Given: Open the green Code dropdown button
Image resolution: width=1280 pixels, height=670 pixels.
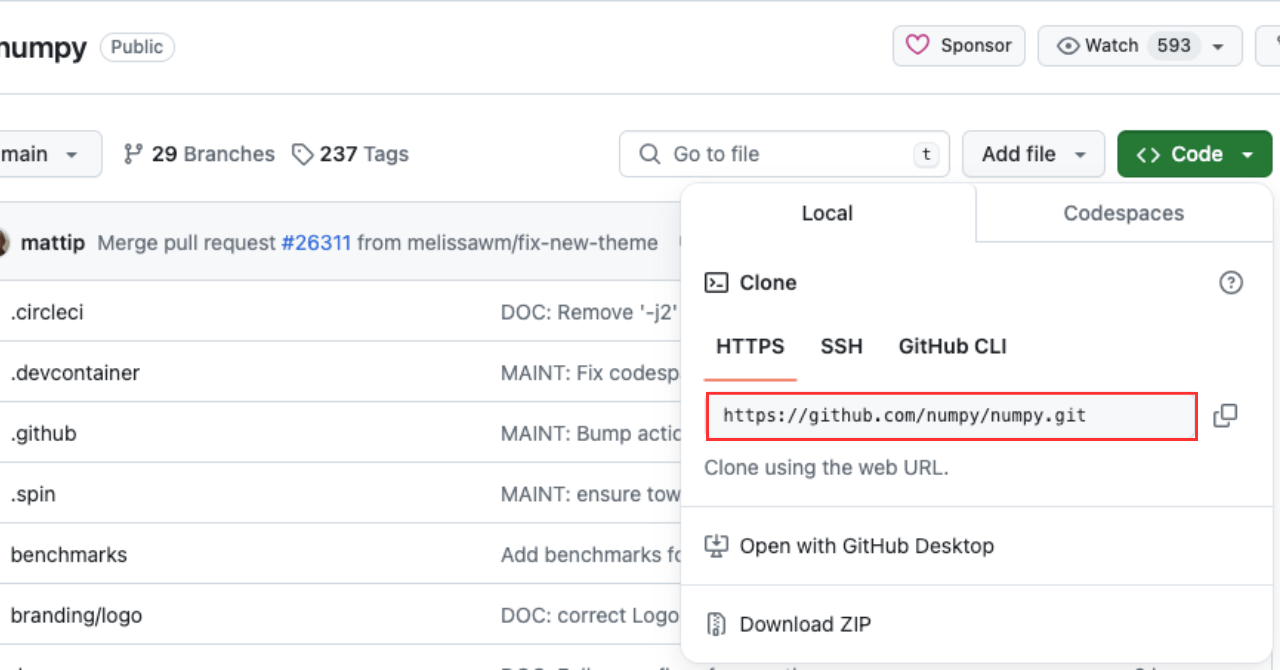Looking at the screenshot, I should pos(1195,154).
